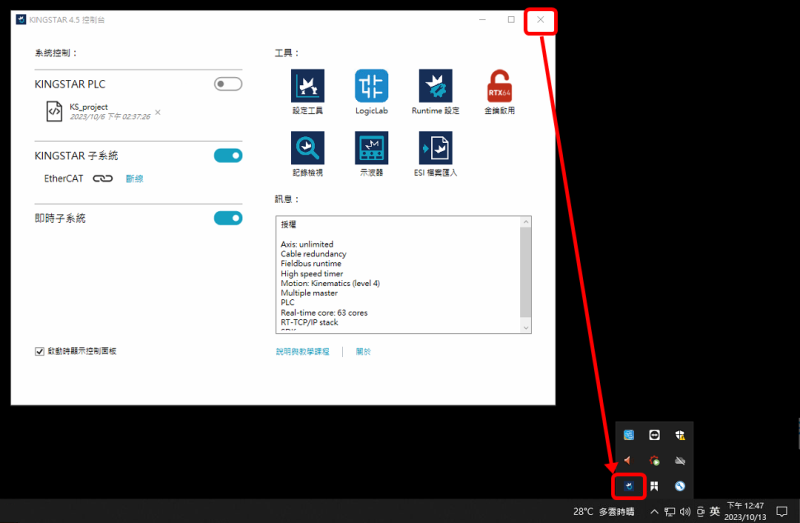The image size is (800, 523).
Task: Click the red gear with play tray icon
Action: click(654, 460)
